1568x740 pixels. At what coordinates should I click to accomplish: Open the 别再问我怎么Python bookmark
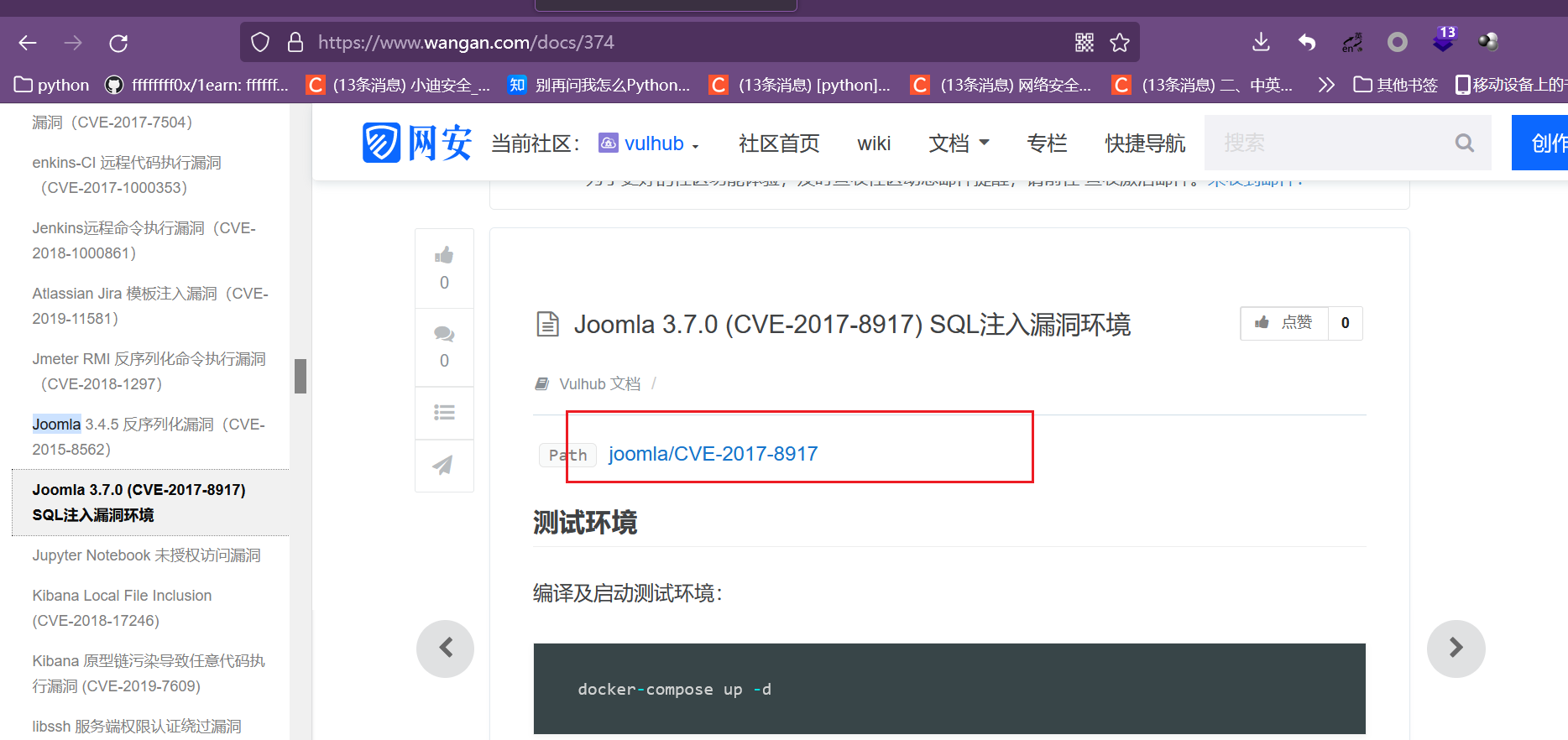[599, 85]
